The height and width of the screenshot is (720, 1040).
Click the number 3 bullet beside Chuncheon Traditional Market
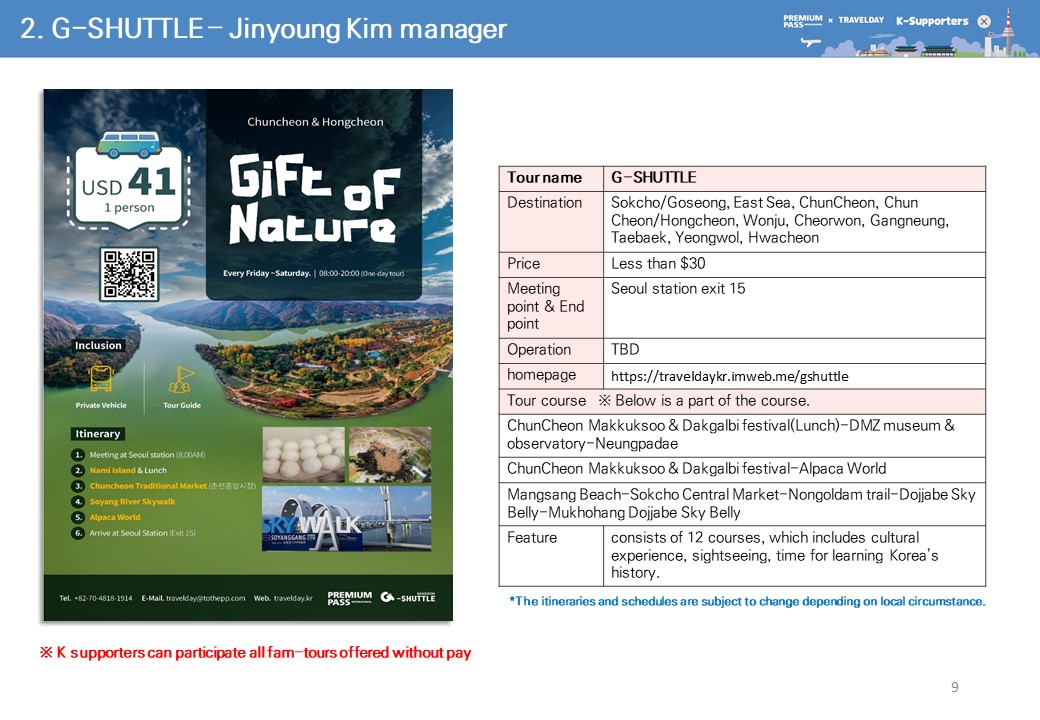78,486
